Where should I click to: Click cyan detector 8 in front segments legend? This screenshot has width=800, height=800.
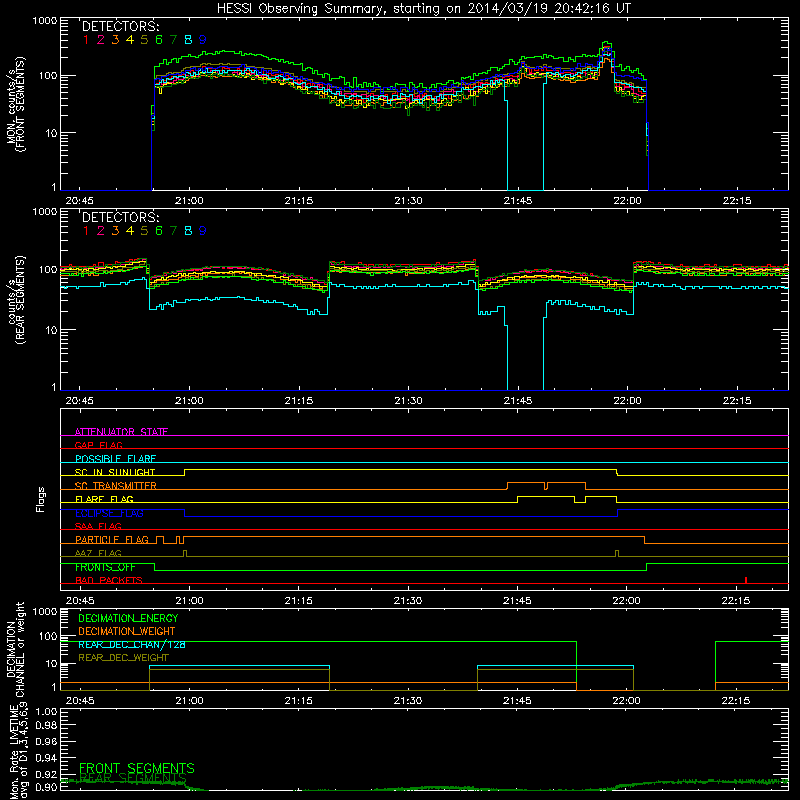pos(188,39)
